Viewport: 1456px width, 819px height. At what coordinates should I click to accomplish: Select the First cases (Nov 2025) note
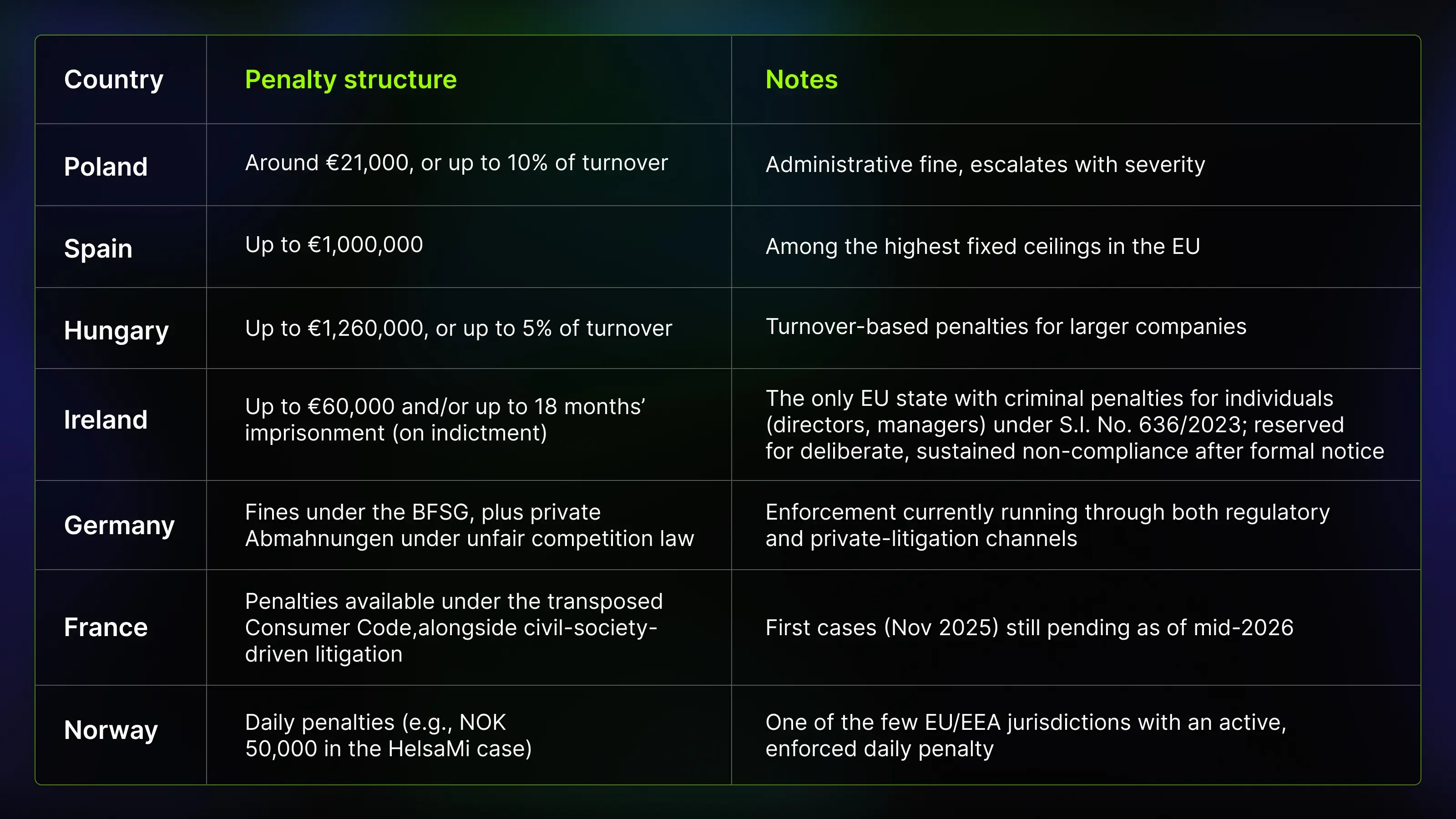[1029, 627]
